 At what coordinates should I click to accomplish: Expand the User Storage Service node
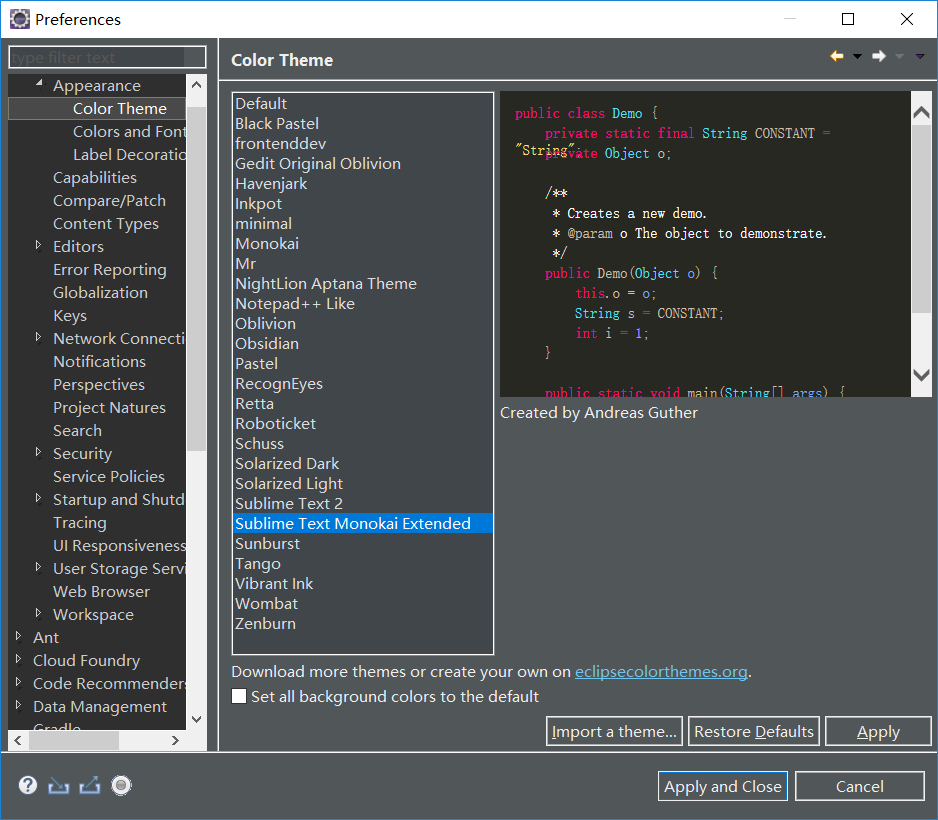tap(38, 567)
